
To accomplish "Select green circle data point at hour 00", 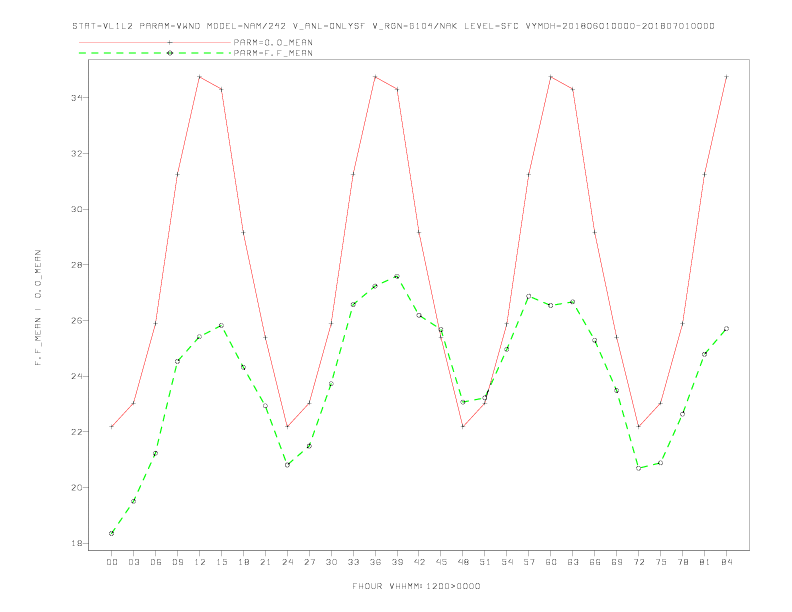I will (112, 533).
